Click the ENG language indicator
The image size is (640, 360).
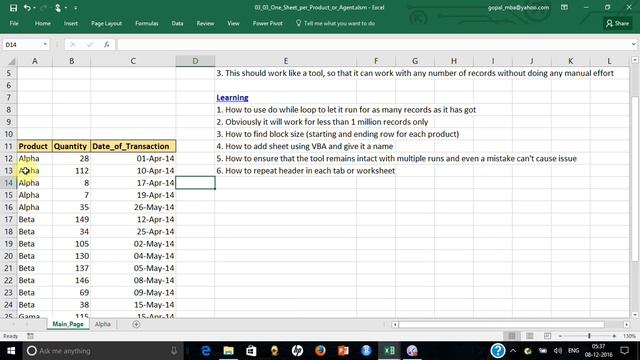tap(573, 351)
